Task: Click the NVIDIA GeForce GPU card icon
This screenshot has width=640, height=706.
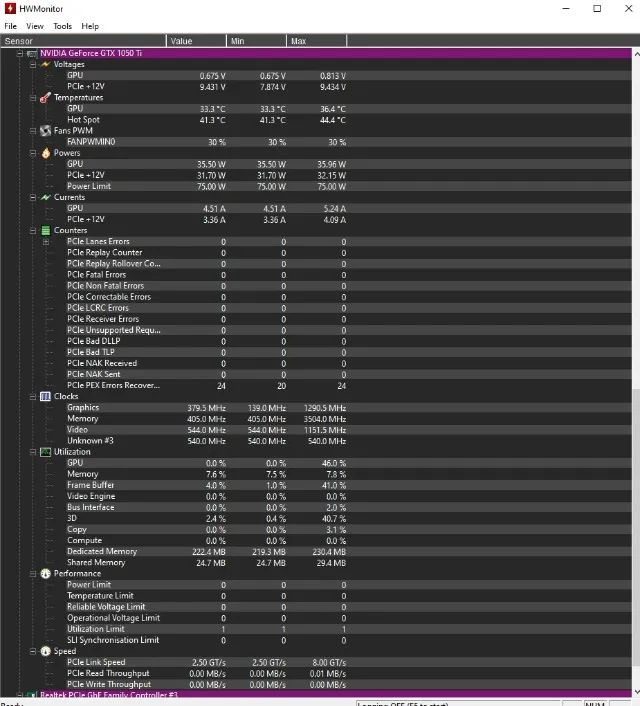Action: [32, 54]
